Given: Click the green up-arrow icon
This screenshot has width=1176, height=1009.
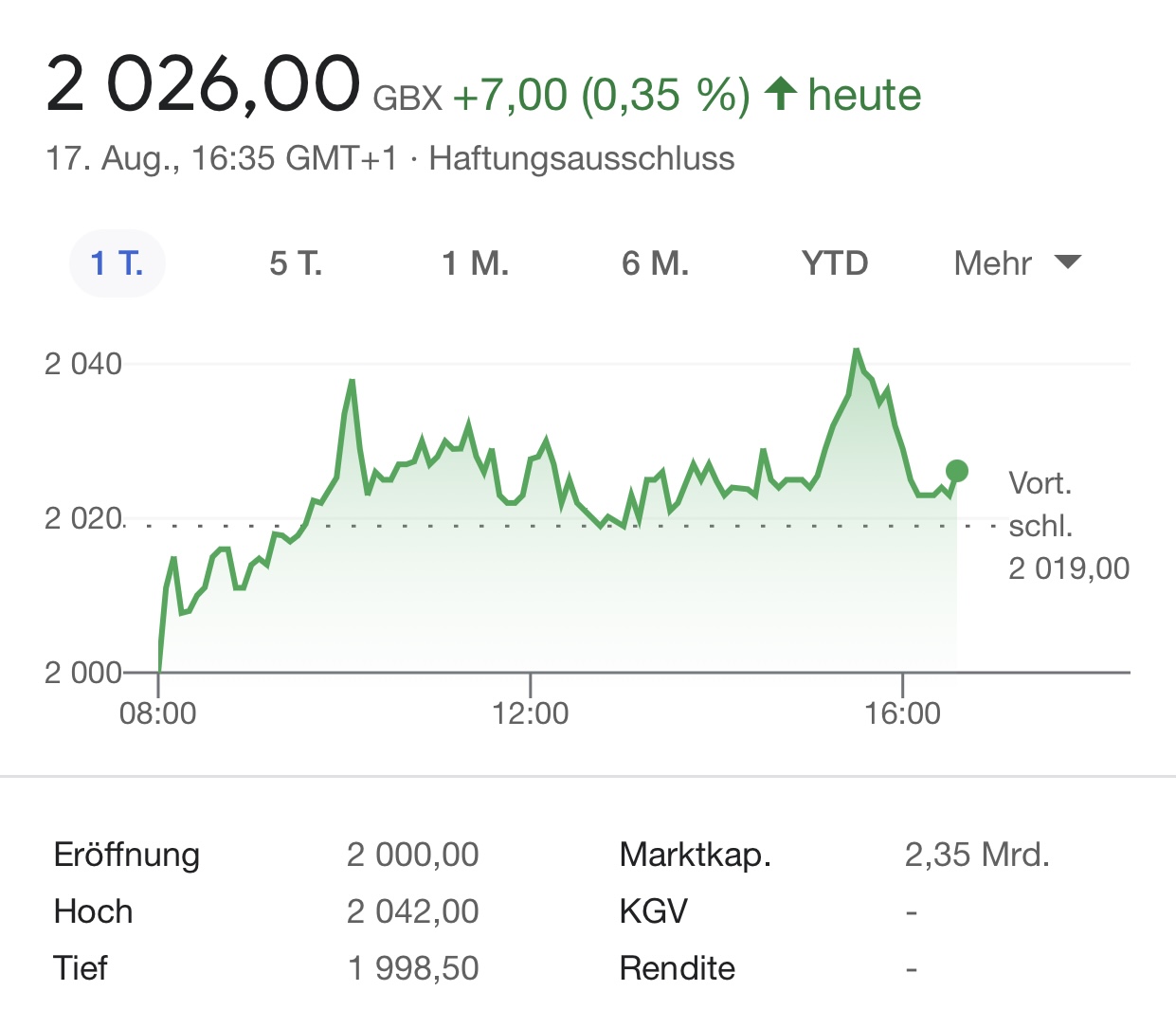Looking at the screenshot, I should [x=780, y=93].
